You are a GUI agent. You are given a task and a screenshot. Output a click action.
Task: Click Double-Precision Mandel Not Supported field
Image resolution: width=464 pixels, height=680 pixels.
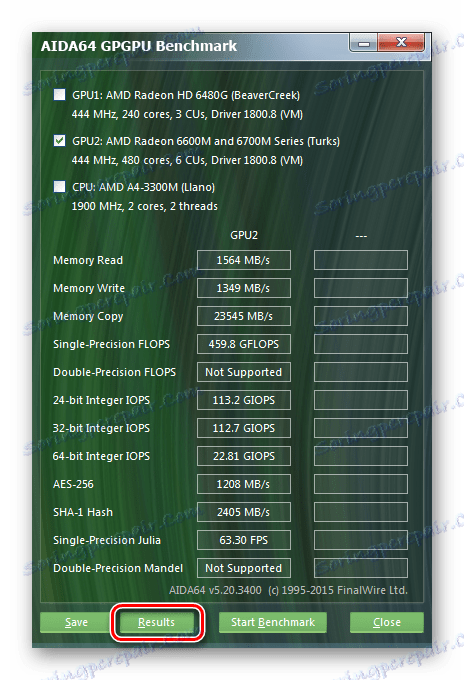[244, 568]
